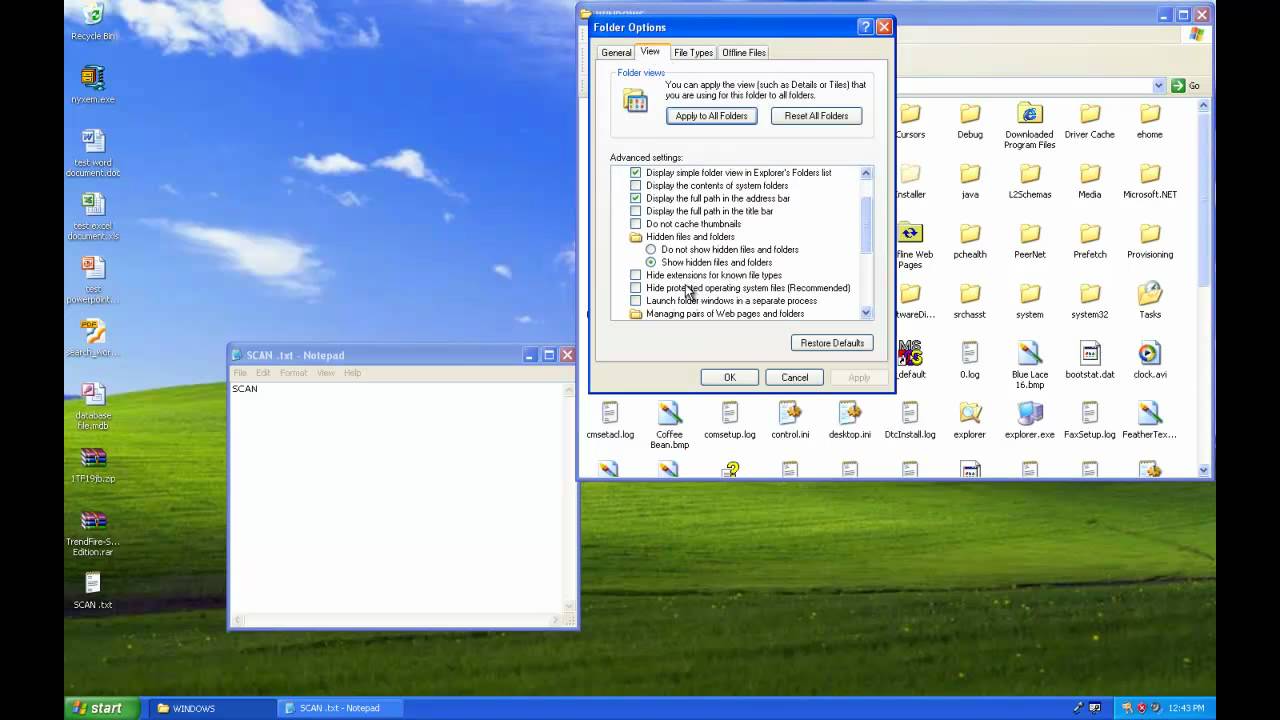Open the address bar dropdown in WINDOWS window
Image resolution: width=1280 pixels, height=720 pixels.
tap(1158, 86)
